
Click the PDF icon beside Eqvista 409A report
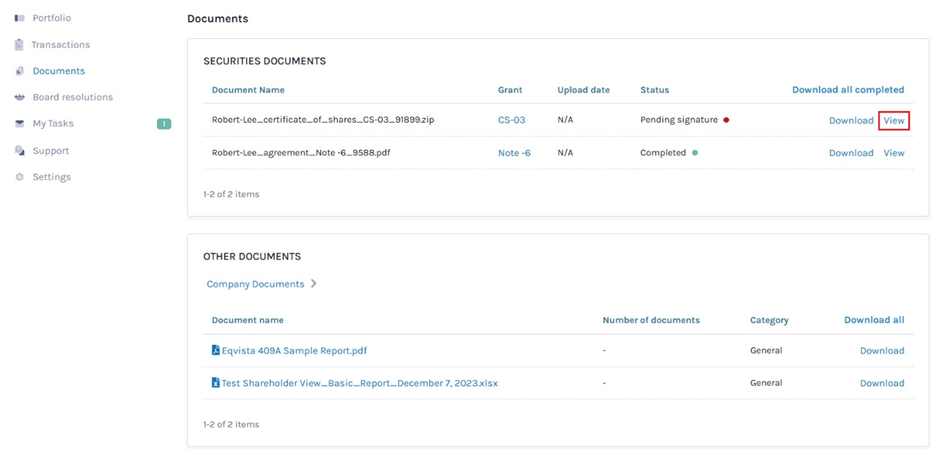coord(215,351)
